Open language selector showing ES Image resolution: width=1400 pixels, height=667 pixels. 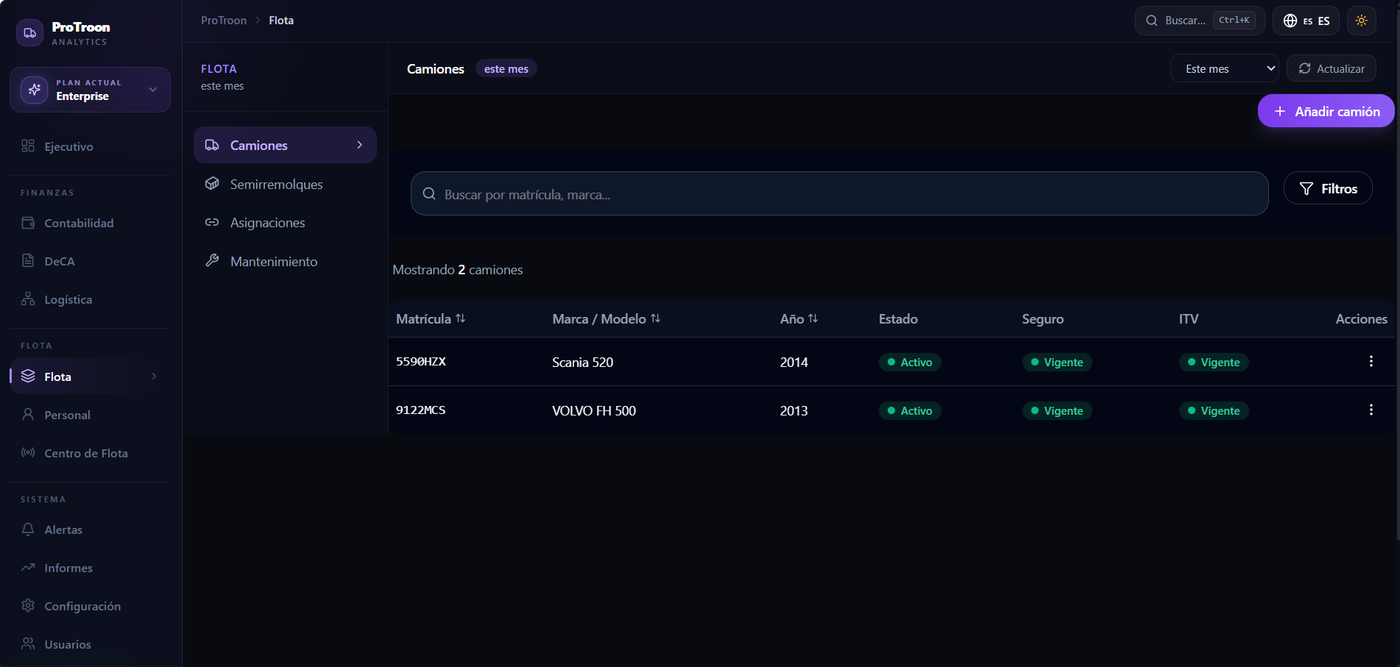click(1306, 21)
